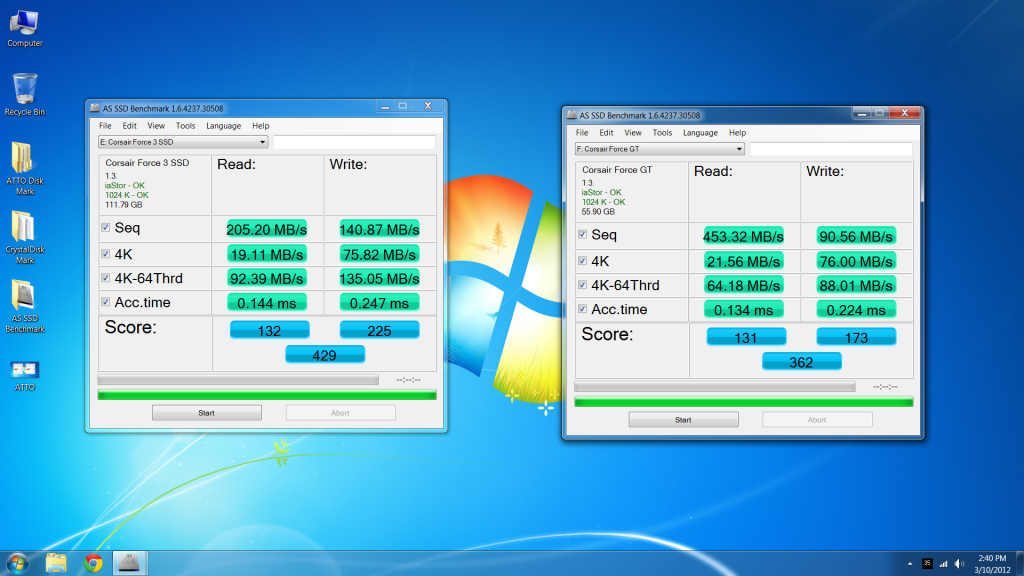Click the green progress bar in Corsair Force 3 window

tap(267, 395)
